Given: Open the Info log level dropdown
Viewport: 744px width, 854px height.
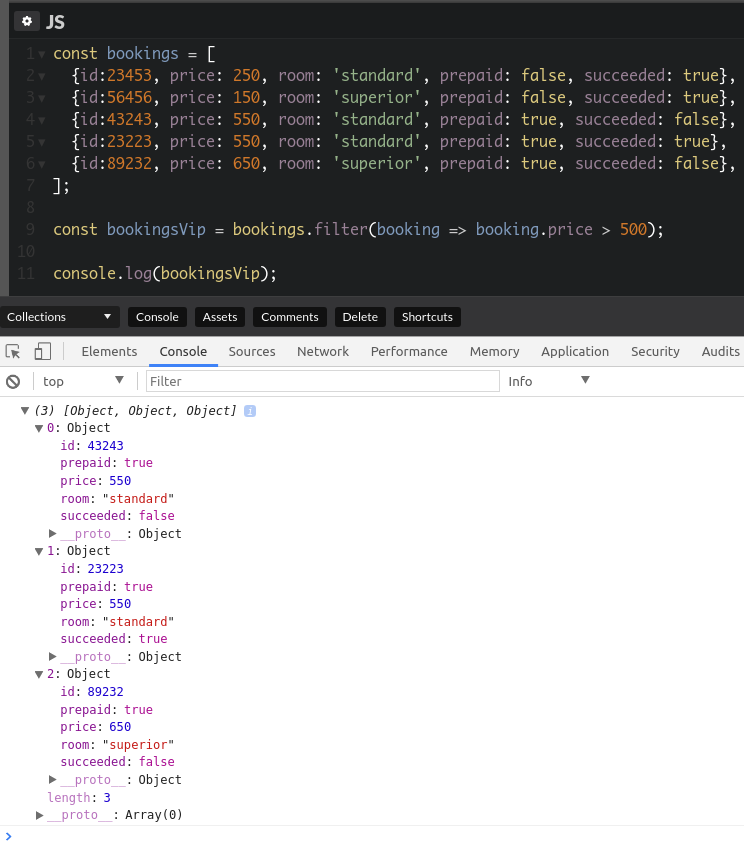Looking at the screenshot, I should click(x=549, y=381).
